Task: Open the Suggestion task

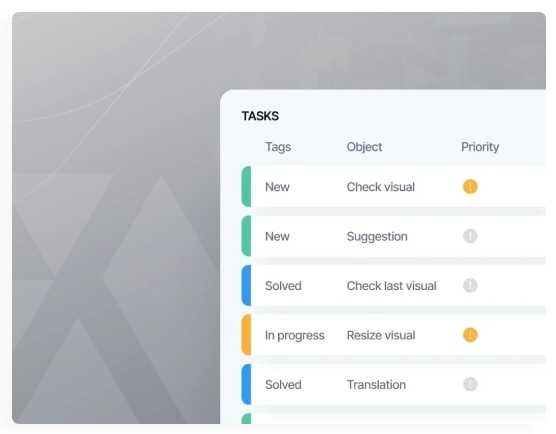Action: point(377,237)
